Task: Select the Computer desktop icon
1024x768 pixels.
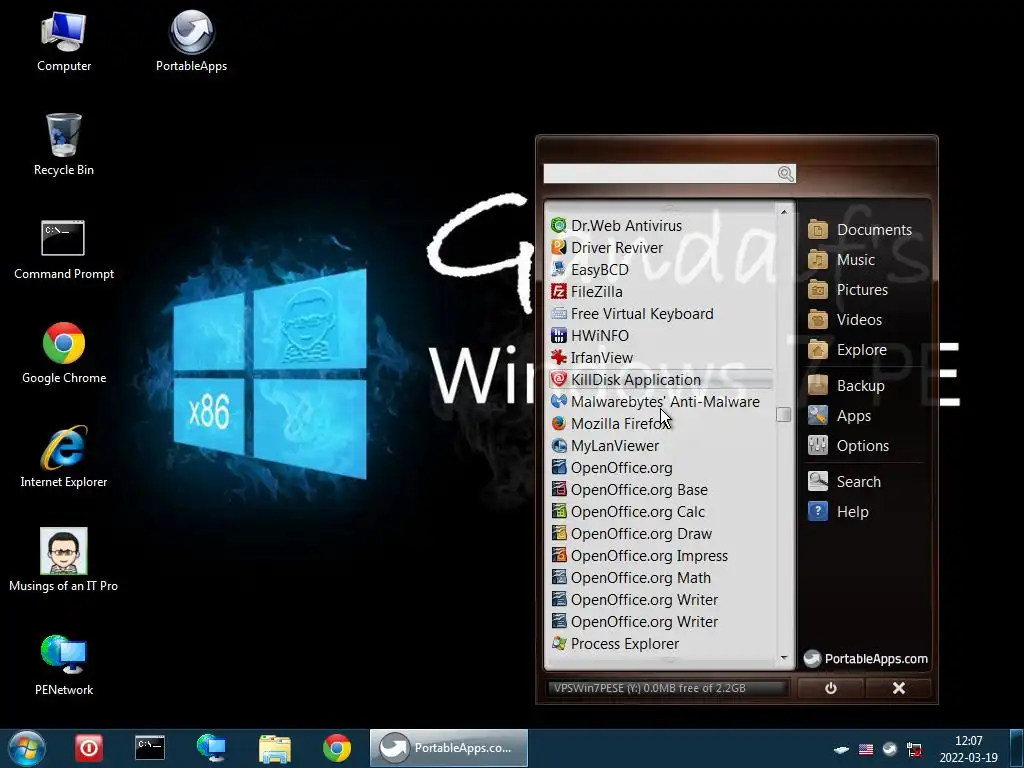Action: pyautogui.click(x=63, y=42)
